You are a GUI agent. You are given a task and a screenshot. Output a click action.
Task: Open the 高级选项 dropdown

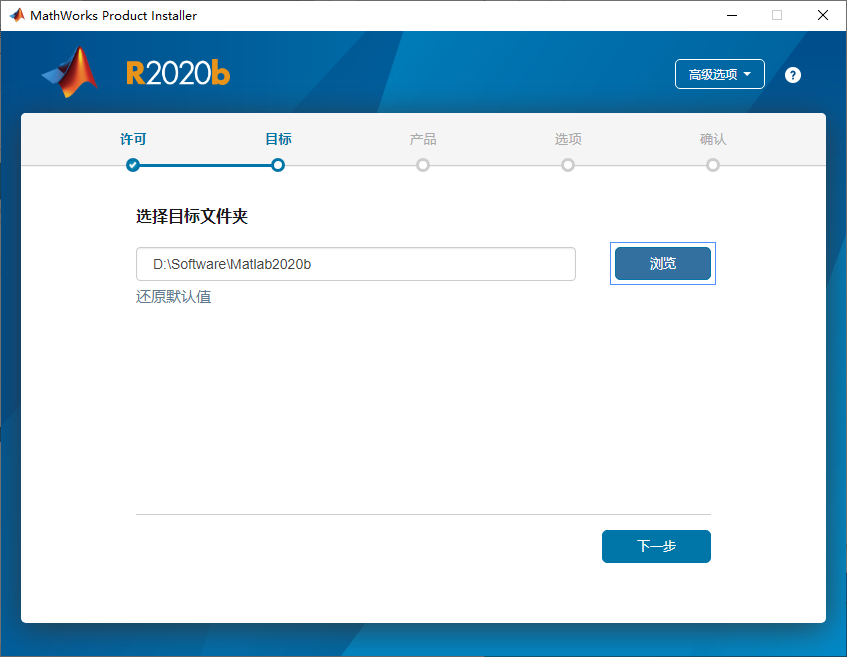tap(719, 74)
